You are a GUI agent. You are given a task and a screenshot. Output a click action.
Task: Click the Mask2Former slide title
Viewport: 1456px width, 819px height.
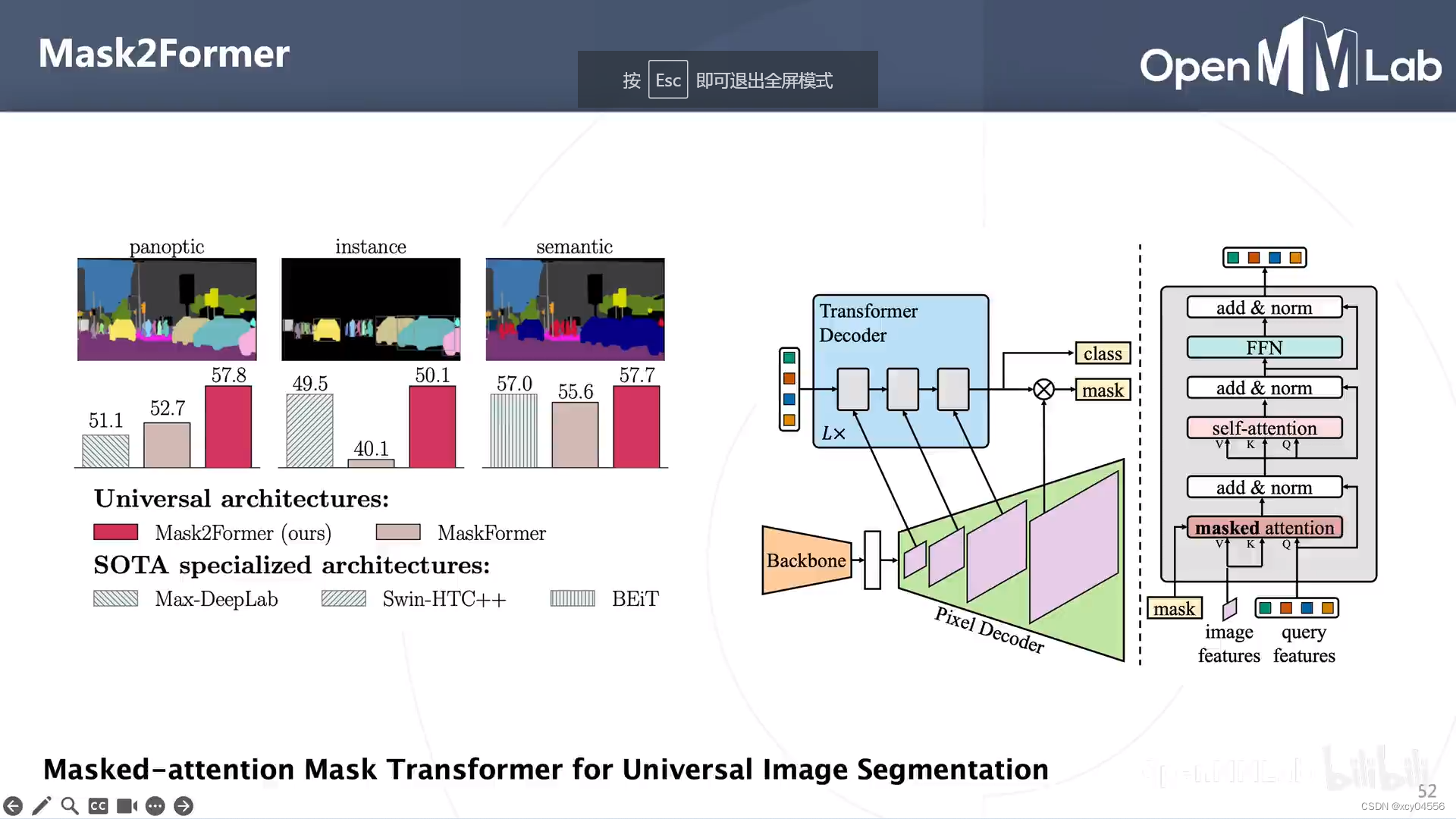[x=164, y=54]
